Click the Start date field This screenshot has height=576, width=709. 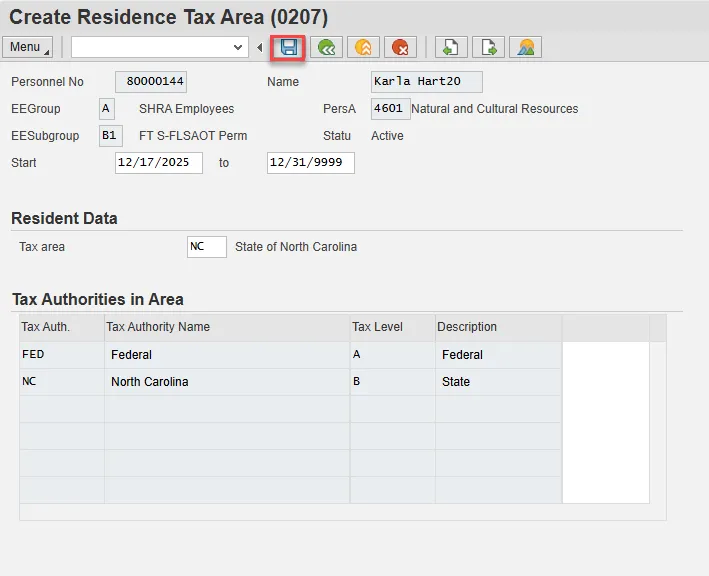(159, 163)
